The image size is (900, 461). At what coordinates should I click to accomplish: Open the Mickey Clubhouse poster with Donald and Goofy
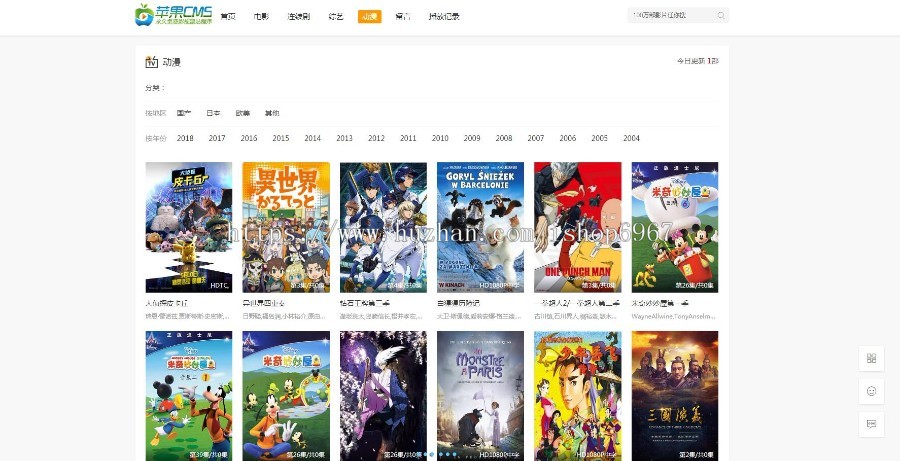(189, 396)
